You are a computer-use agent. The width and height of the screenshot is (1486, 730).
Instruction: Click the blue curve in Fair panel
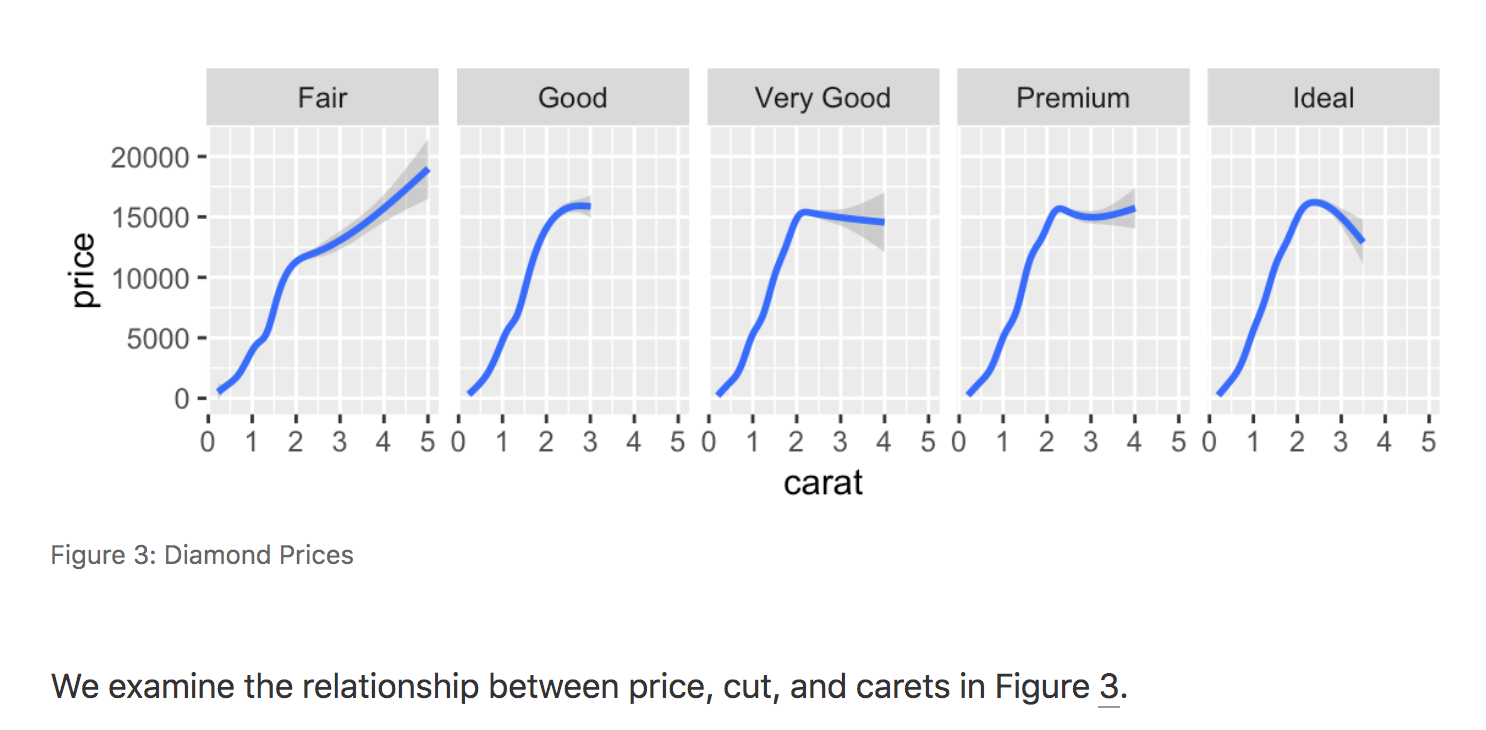coord(340,240)
